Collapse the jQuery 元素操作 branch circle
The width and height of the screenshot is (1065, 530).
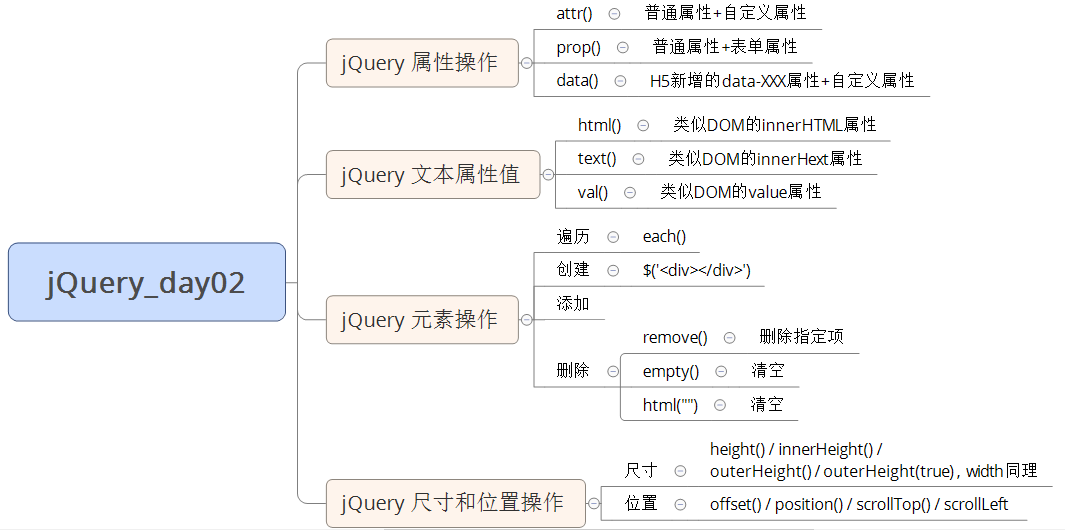pos(526,320)
